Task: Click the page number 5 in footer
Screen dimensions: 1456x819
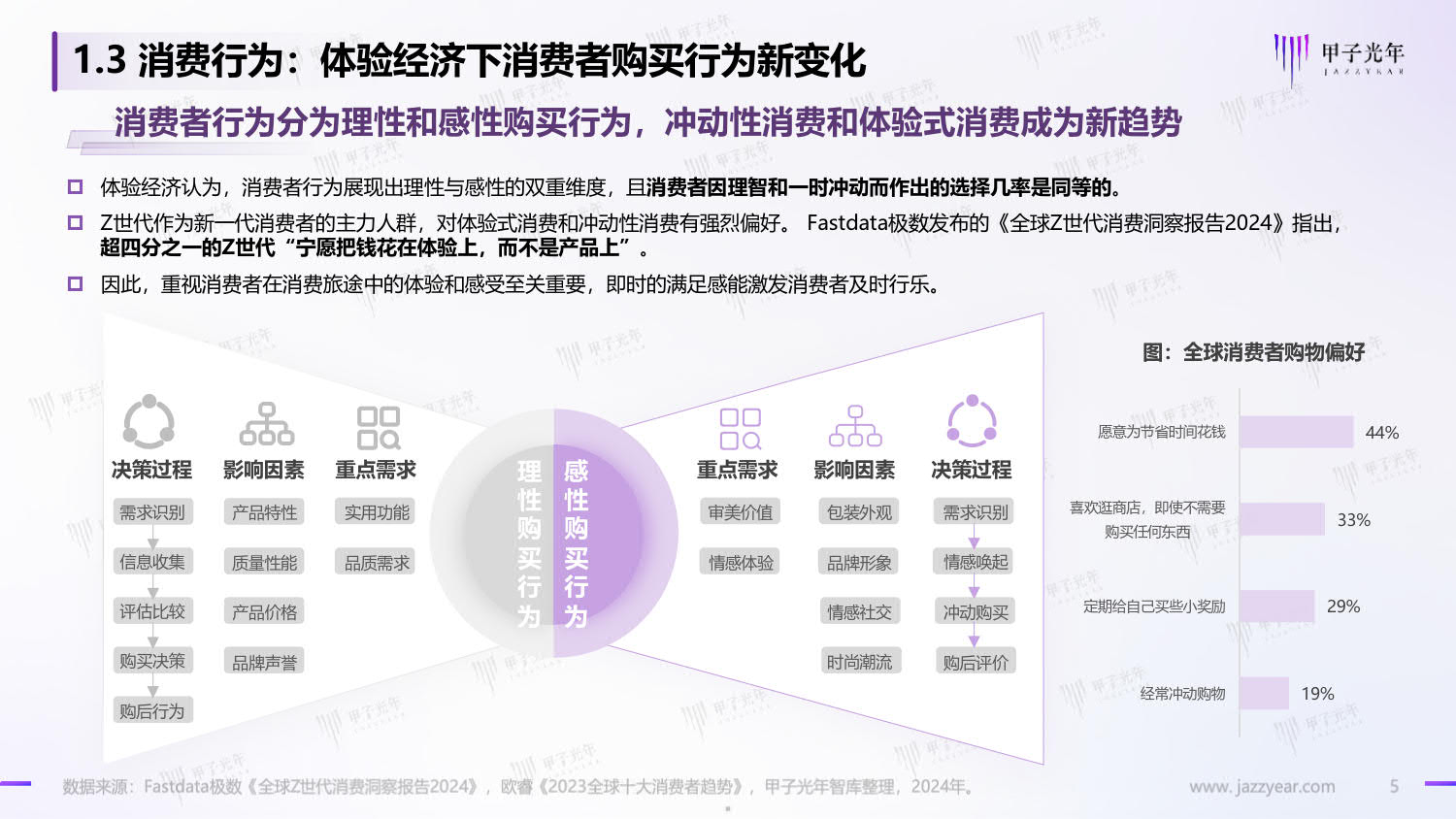Action: pos(1394,786)
